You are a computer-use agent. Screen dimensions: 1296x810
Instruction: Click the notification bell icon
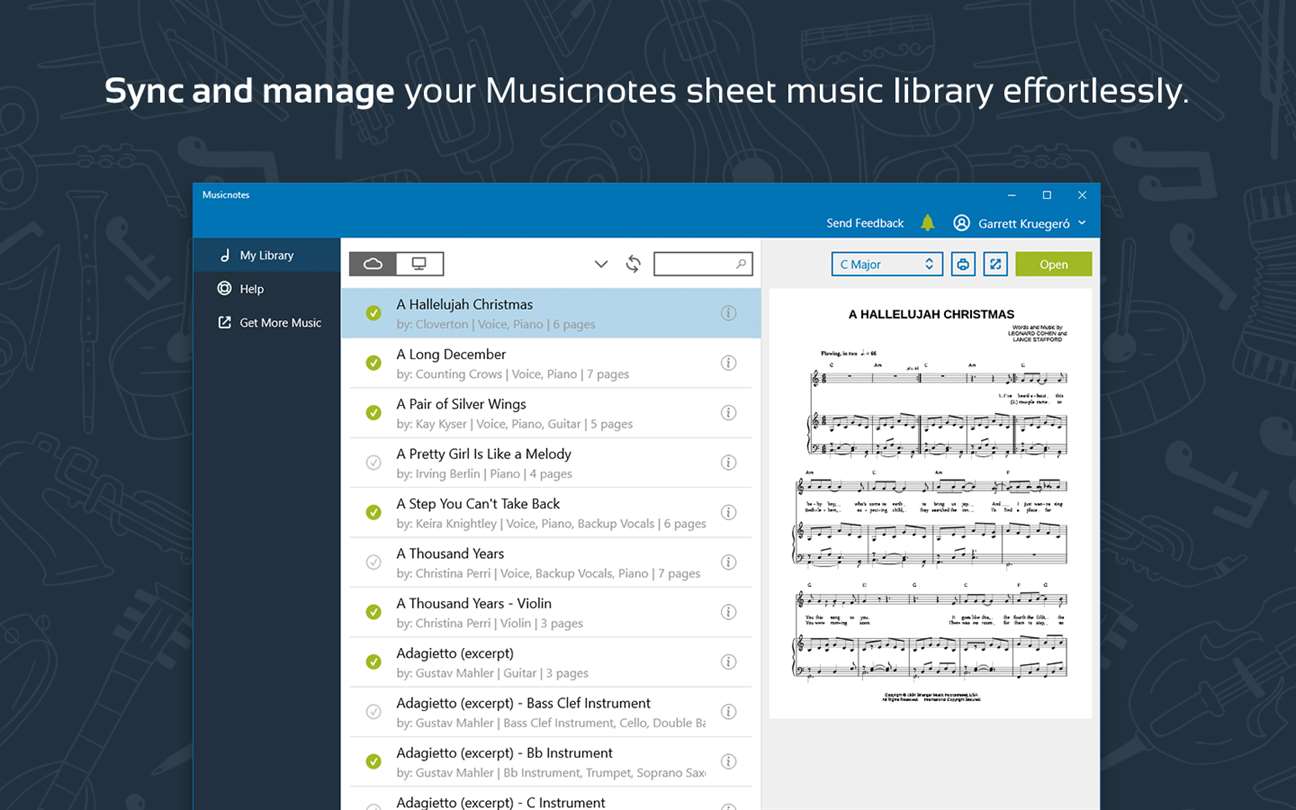pos(928,223)
